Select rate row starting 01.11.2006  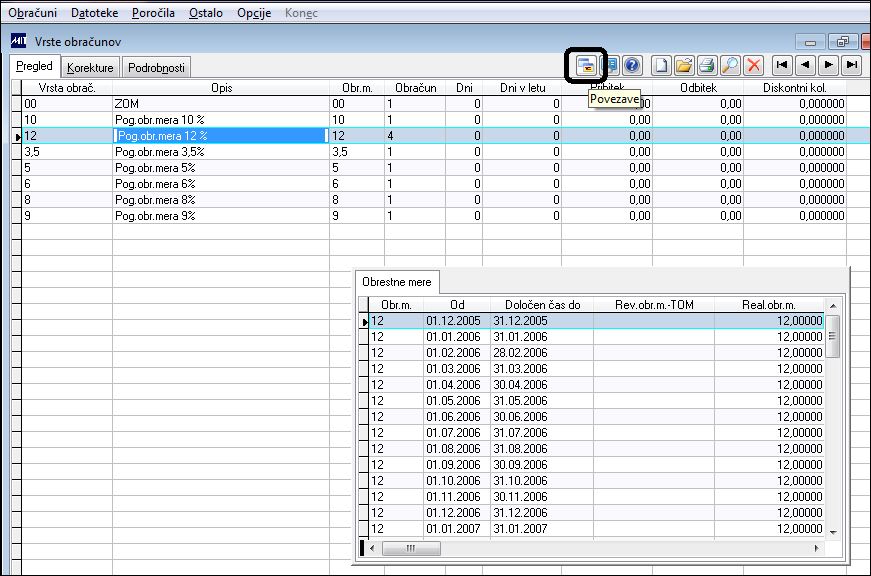(x=597, y=497)
